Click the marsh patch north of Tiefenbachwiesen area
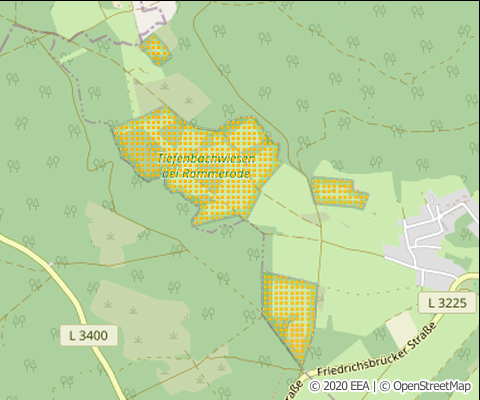This screenshot has width=480, height=400. point(173,95)
